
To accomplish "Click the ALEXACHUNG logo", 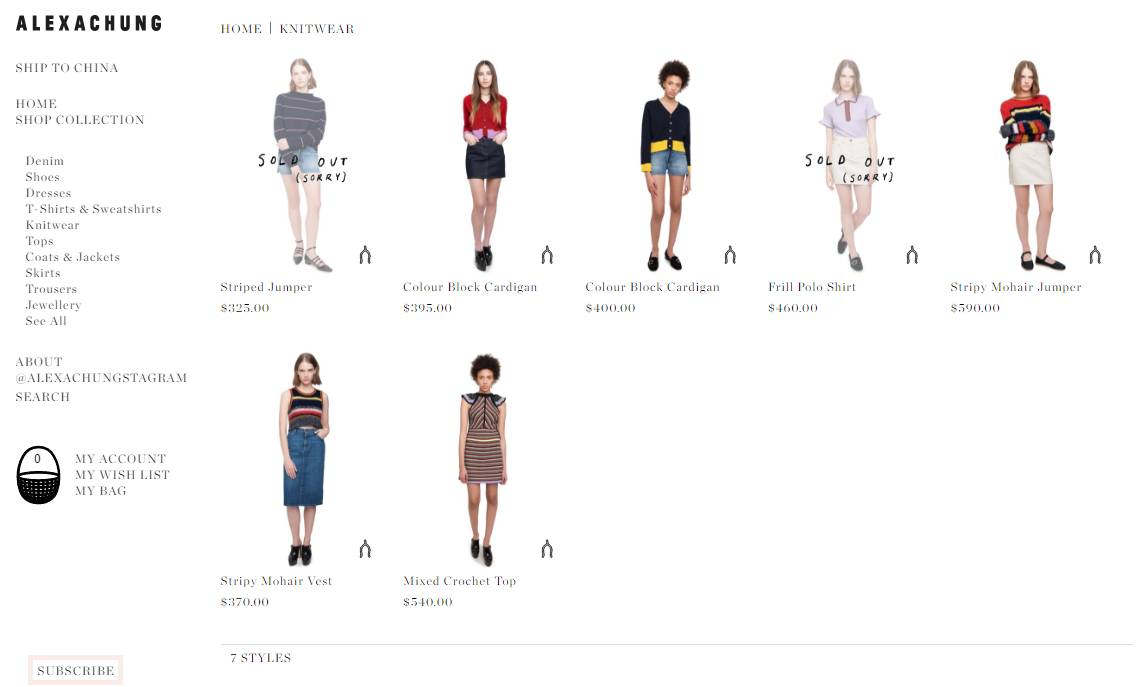I will pyautogui.click(x=89, y=23).
